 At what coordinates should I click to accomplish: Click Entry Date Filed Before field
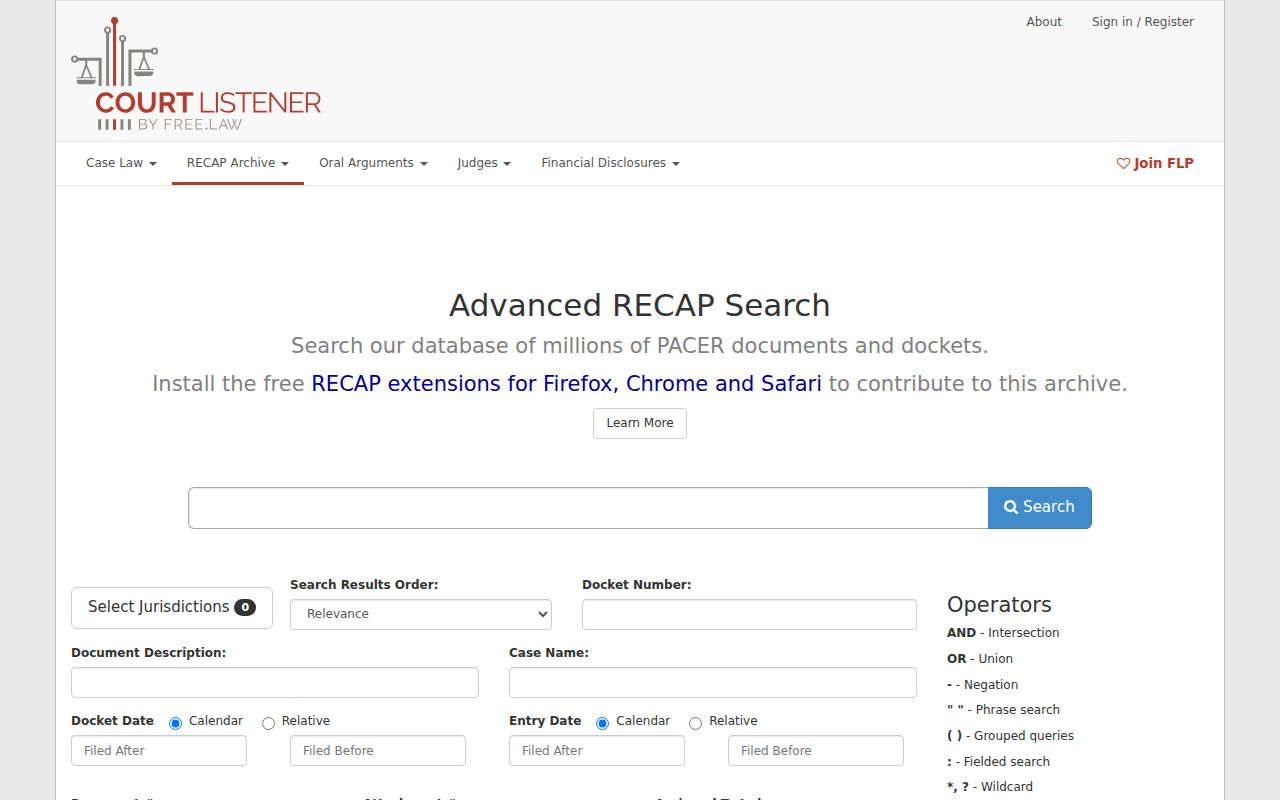[816, 751]
